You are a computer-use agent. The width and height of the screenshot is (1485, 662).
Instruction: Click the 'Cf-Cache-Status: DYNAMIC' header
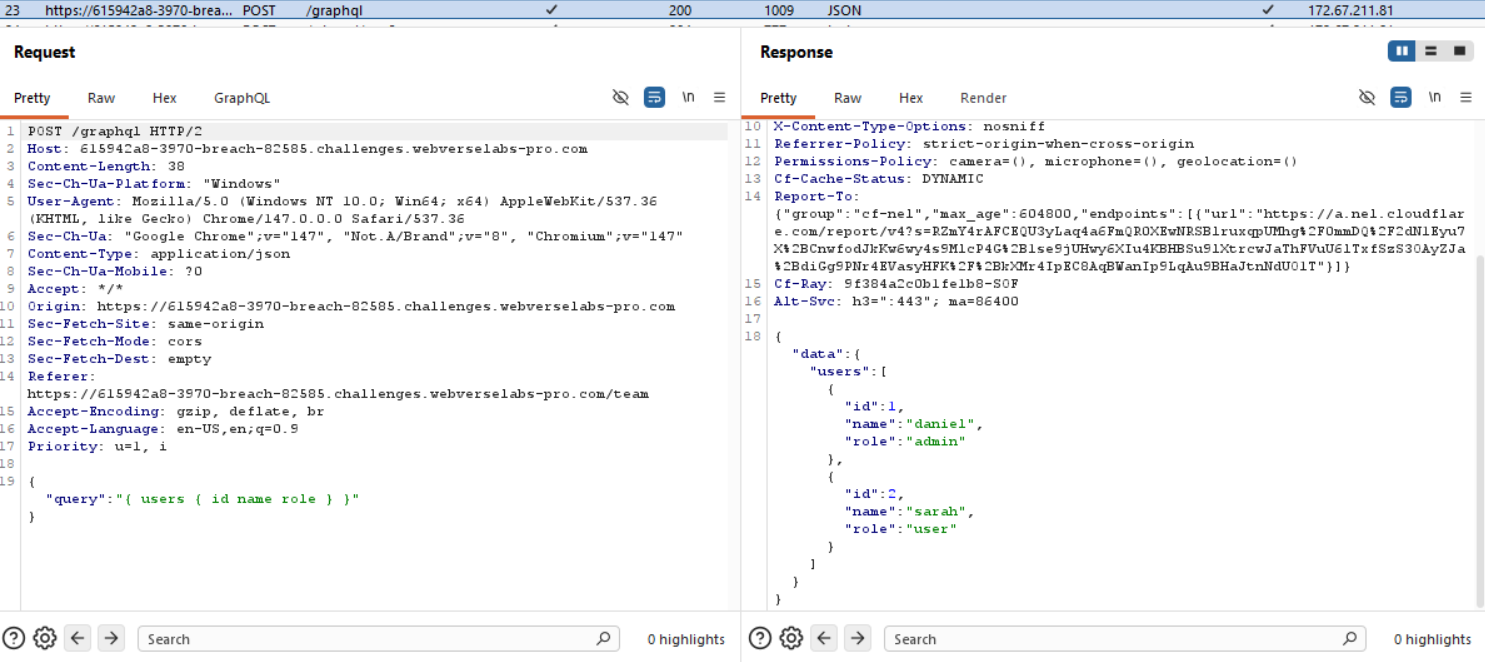coord(879,179)
